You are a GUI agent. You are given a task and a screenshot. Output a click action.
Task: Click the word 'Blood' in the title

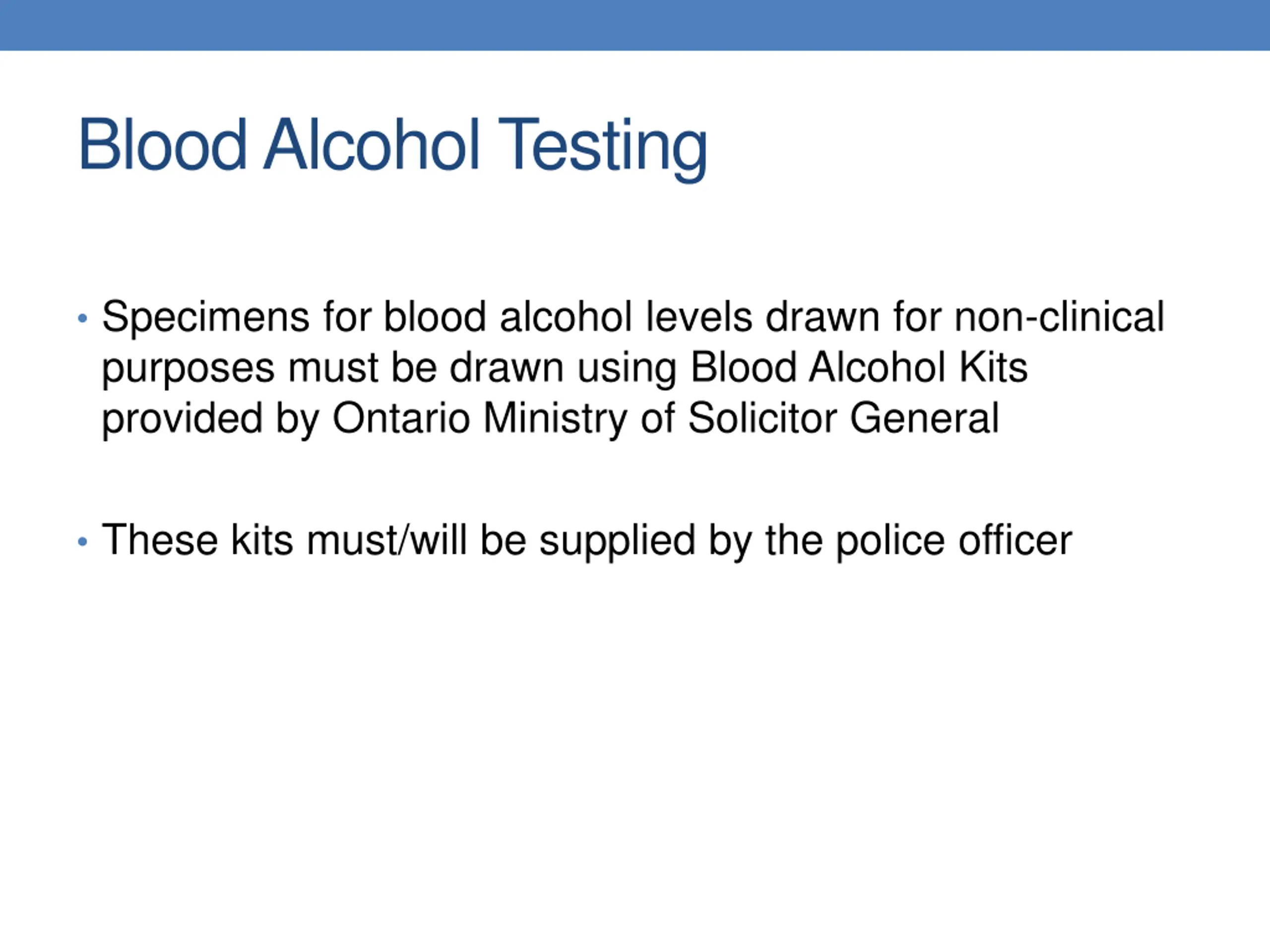[x=163, y=145]
